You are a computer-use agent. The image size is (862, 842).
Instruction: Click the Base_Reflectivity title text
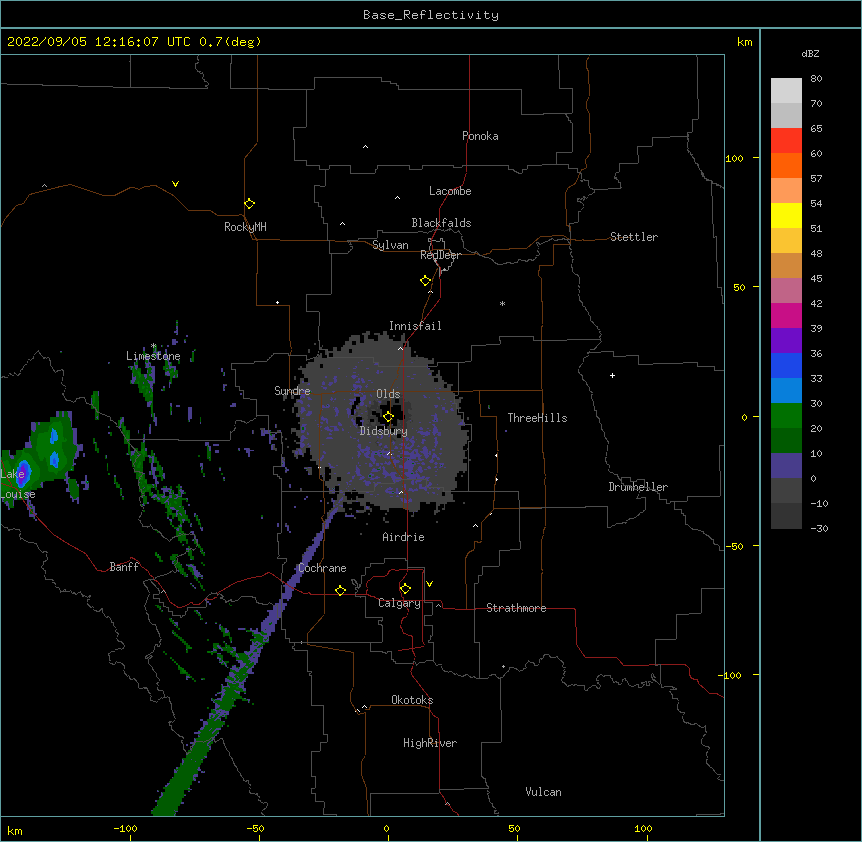[431, 15]
